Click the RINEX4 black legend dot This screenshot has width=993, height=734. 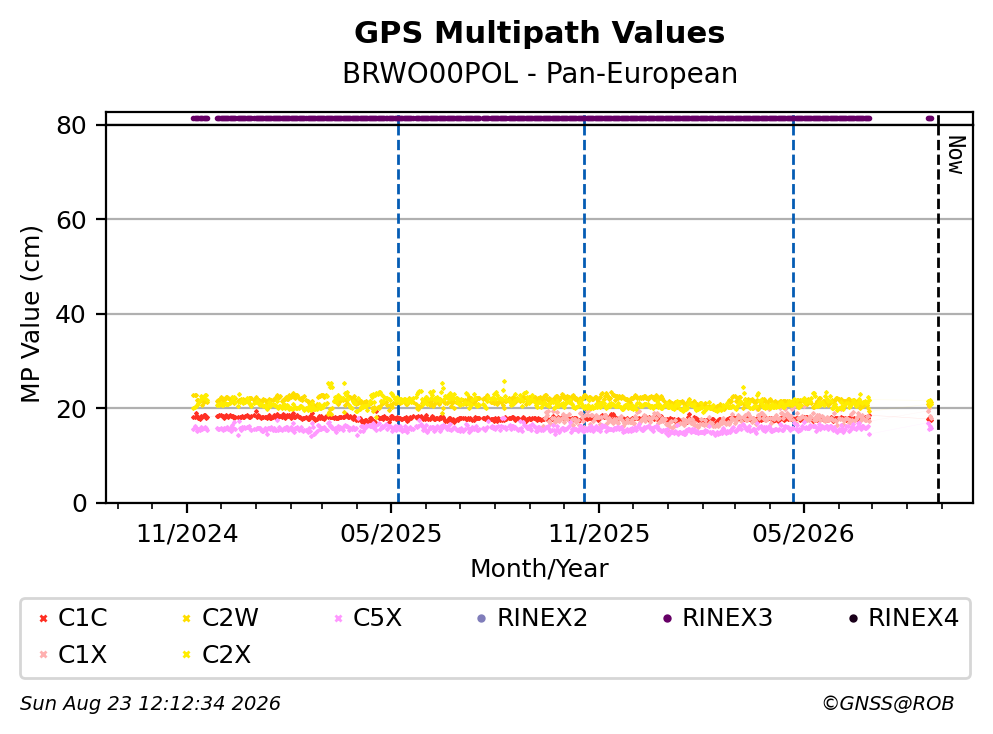point(853,618)
